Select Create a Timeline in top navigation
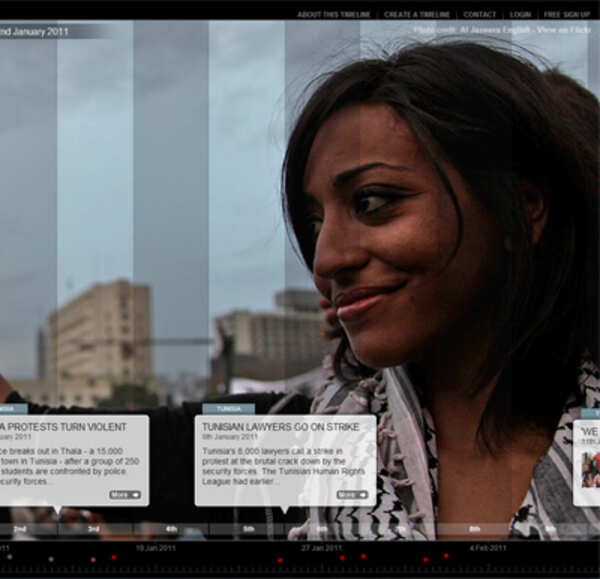Image resolution: width=600 pixels, height=579 pixels. pos(417,15)
